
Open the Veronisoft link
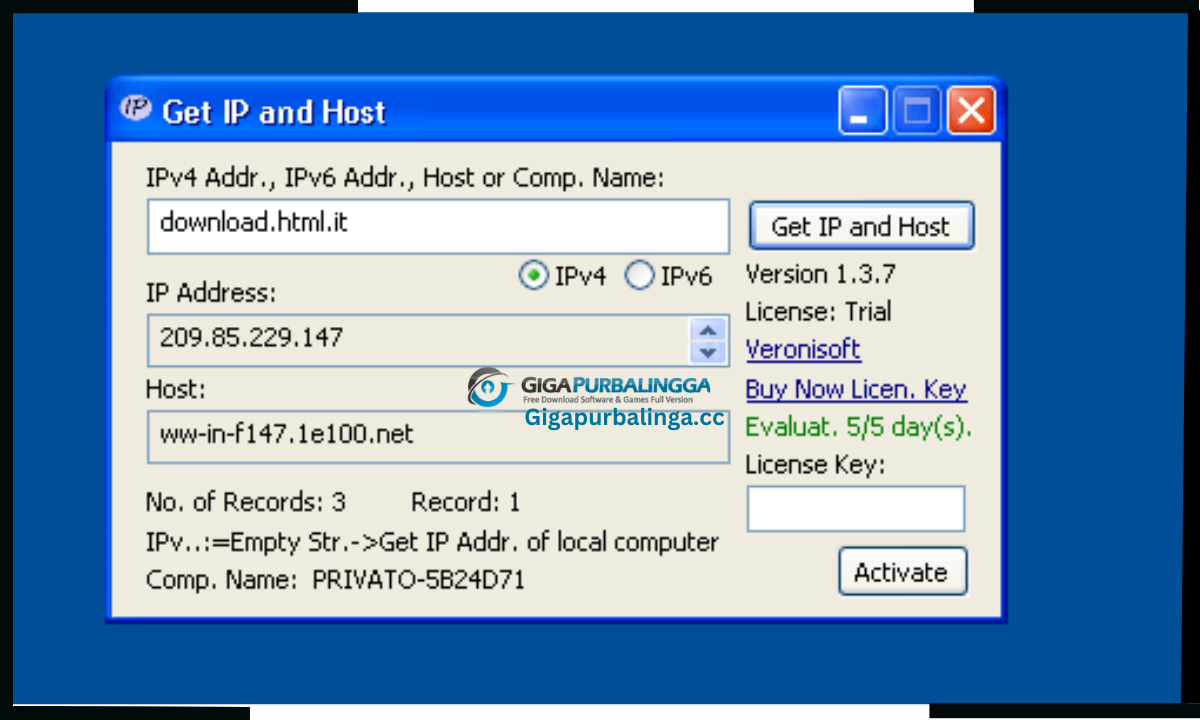[803, 349]
